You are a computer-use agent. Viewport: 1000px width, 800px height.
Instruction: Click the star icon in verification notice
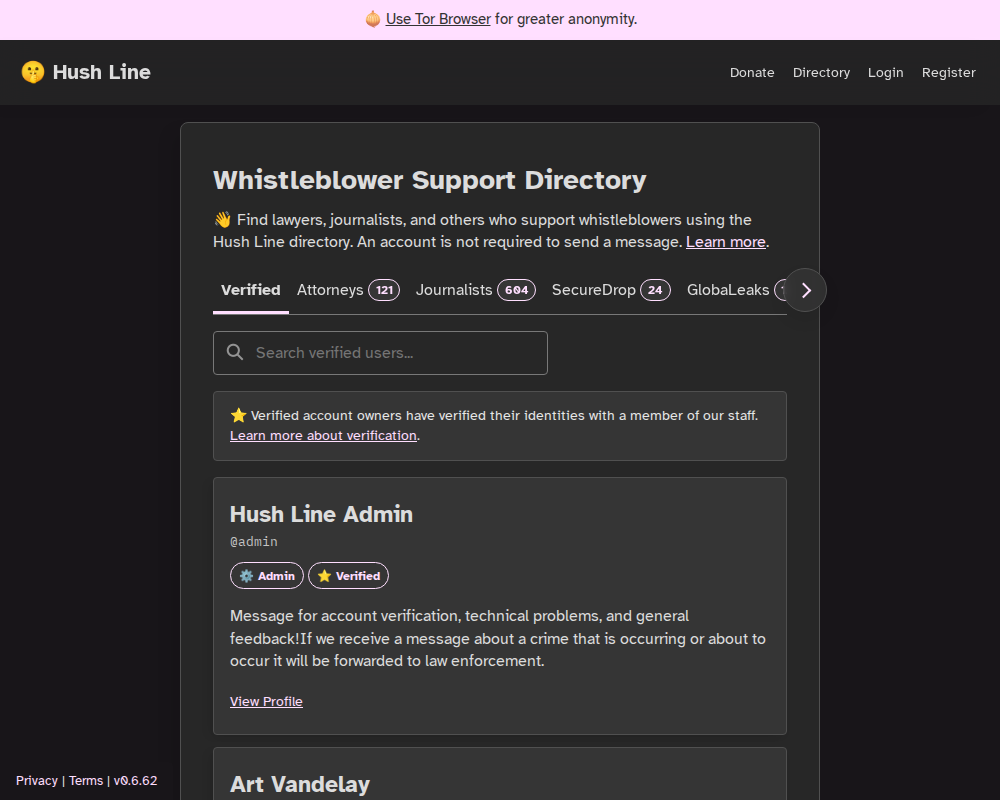click(x=239, y=415)
